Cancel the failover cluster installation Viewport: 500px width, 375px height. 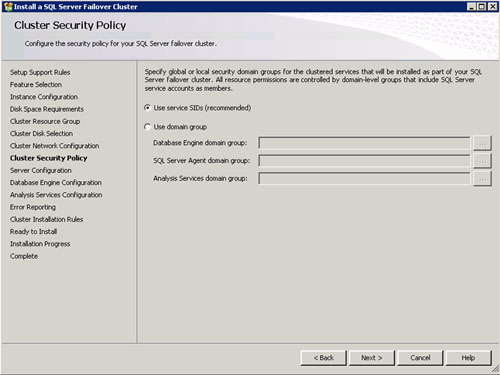[x=420, y=358]
